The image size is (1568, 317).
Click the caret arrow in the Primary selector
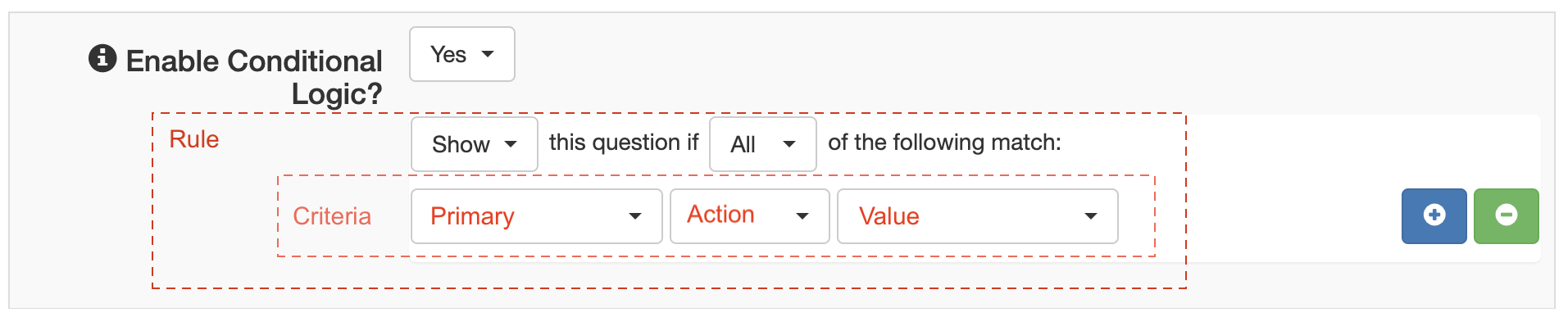tap(635, 216)
